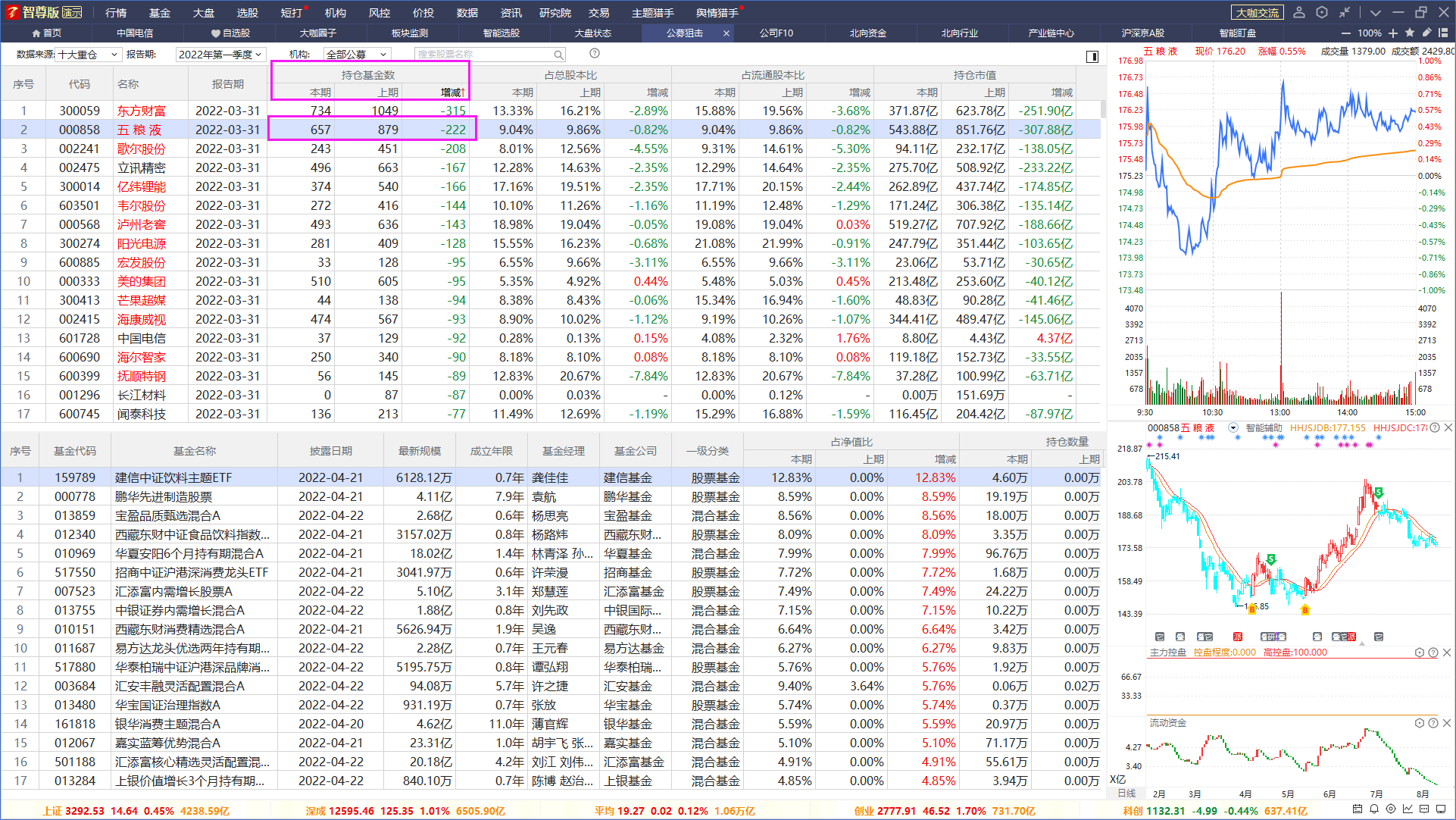Image resolution: width=1456 pixels, height=820 pixels.
Task: Open the round dropdown arrow before 智能辅助
Action: pyautogui.click(x=1233, y=428)
